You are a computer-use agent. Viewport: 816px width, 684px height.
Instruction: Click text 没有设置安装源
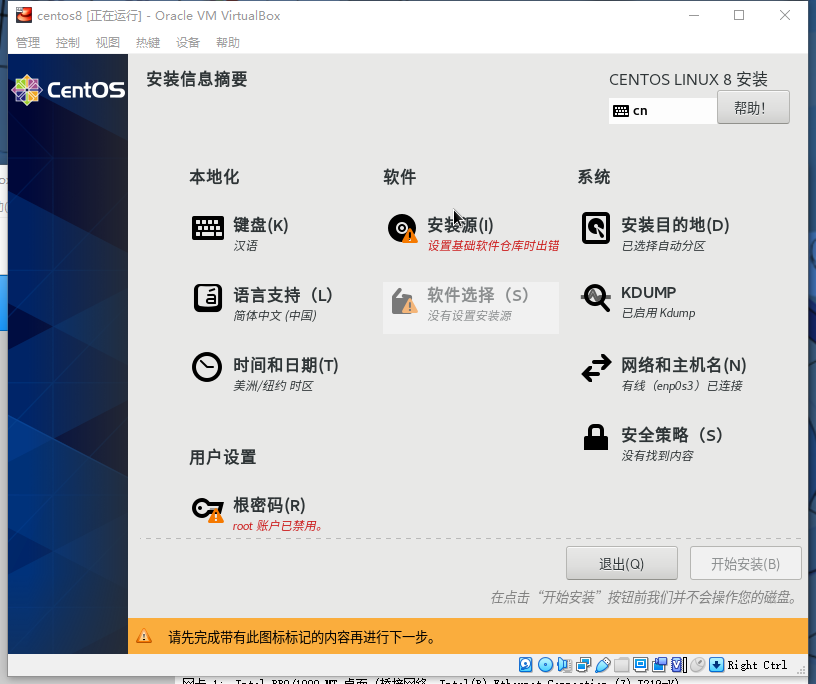click(469, 315)
